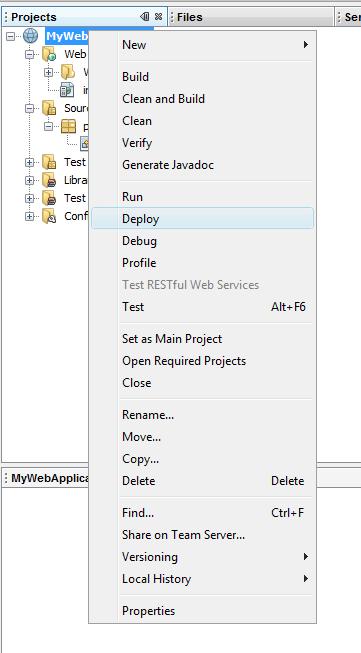Open the Versioning submenu

pos(202,557)
